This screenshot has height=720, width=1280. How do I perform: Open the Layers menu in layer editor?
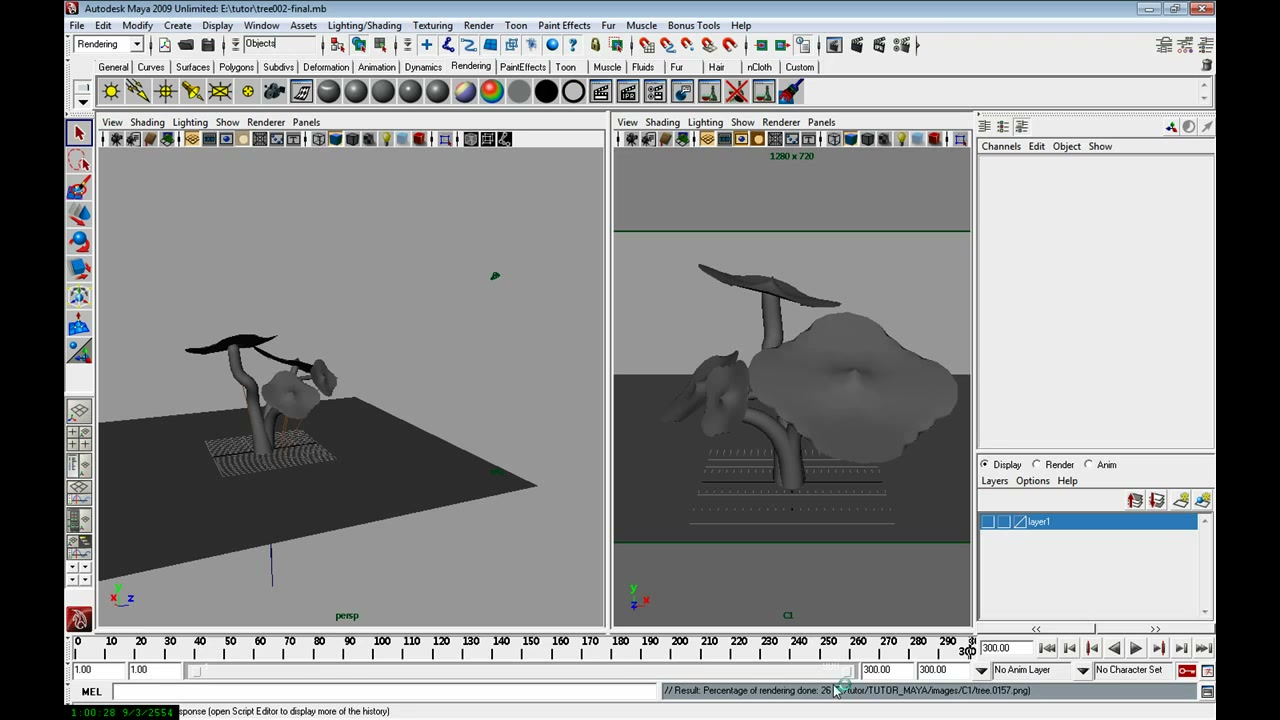(994, 481)
